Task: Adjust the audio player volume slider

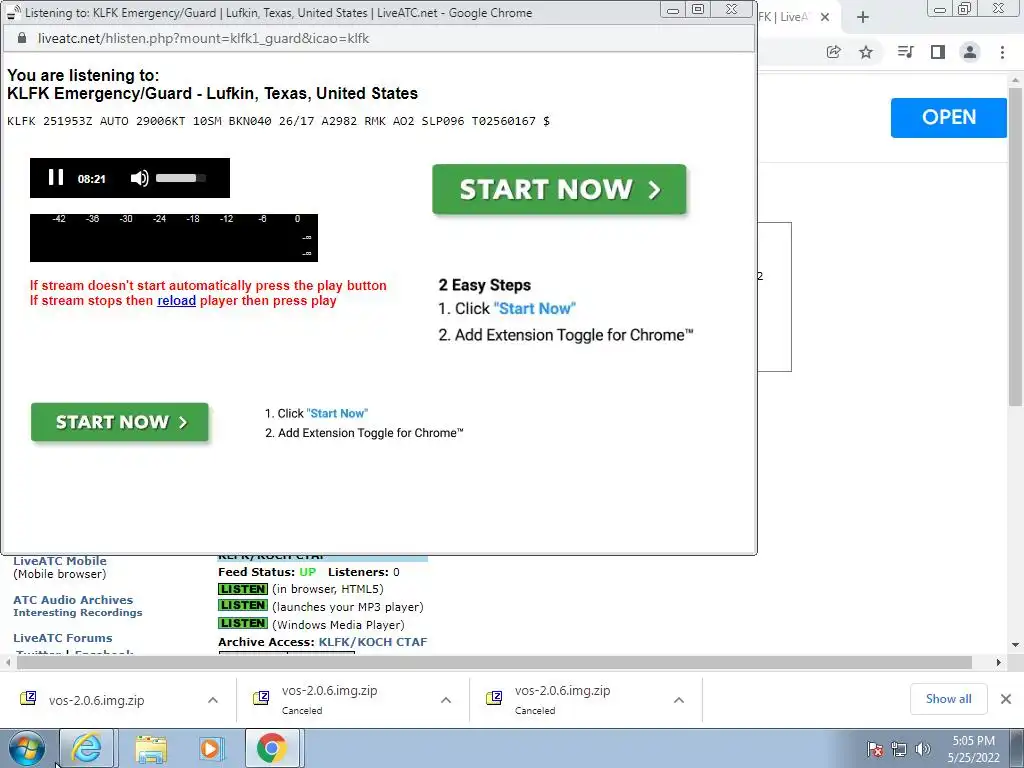Action: (x=181, y=178)
